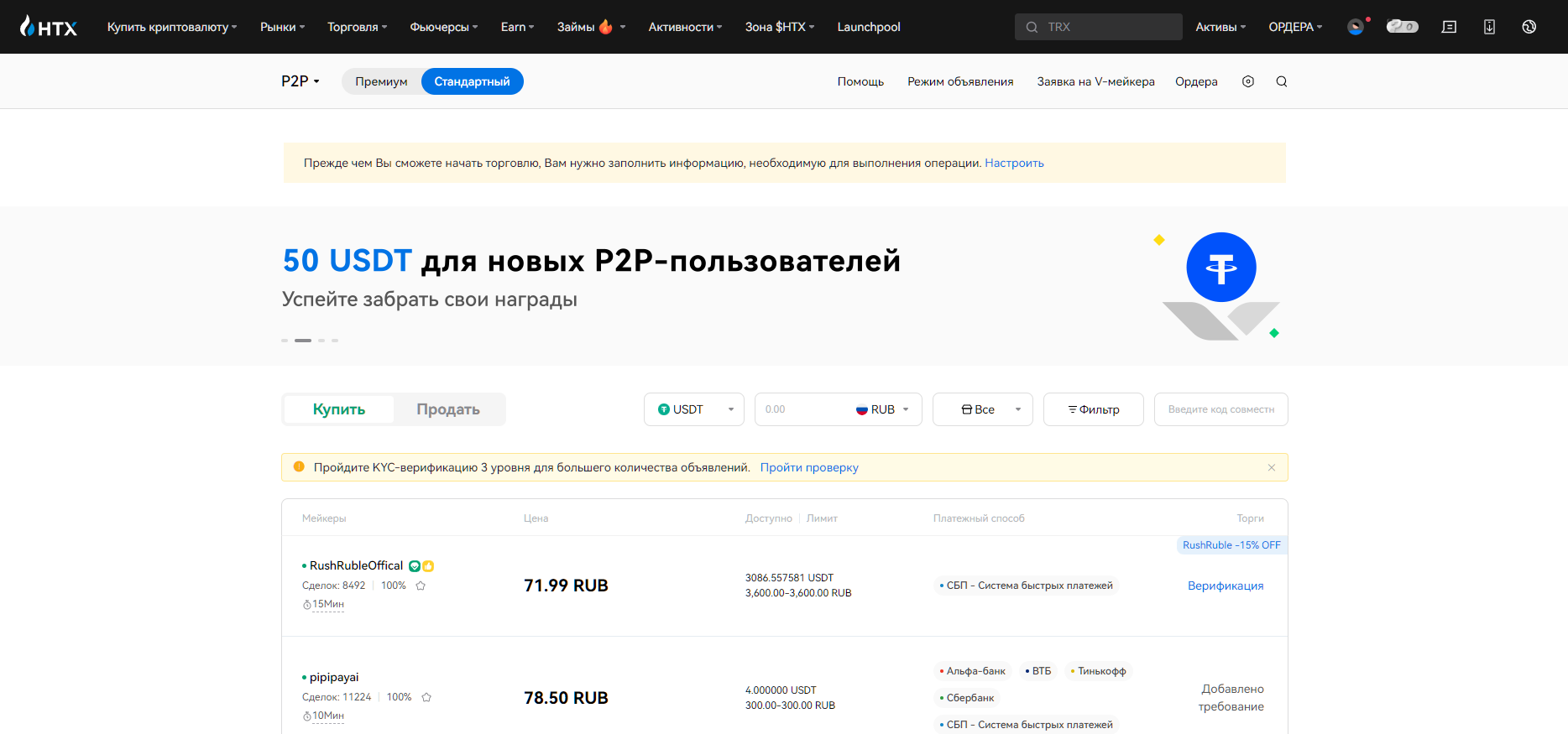Screen dimensions: 1568x734
Task: Open the pipipayai maker profile
Action: pyautogui.click(x=334, y=677)
